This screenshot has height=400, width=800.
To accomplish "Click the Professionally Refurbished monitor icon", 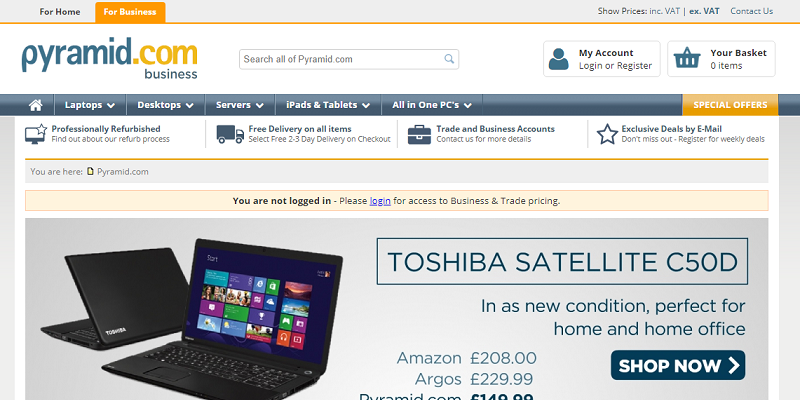I will (36, 134).
